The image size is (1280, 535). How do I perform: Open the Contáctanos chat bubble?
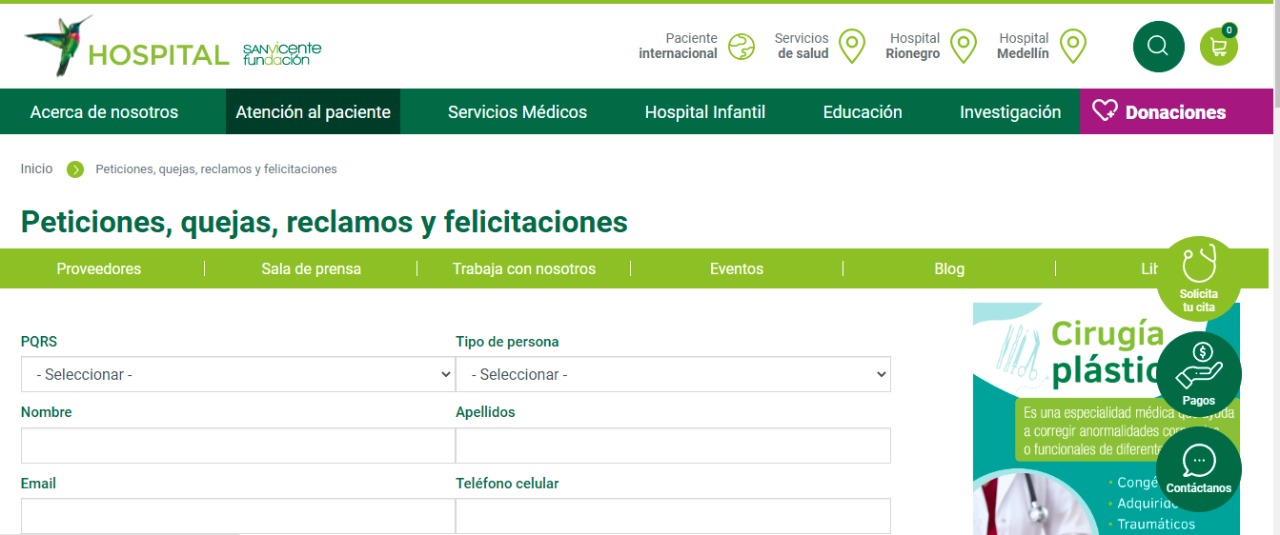[x=1198, y=468]
